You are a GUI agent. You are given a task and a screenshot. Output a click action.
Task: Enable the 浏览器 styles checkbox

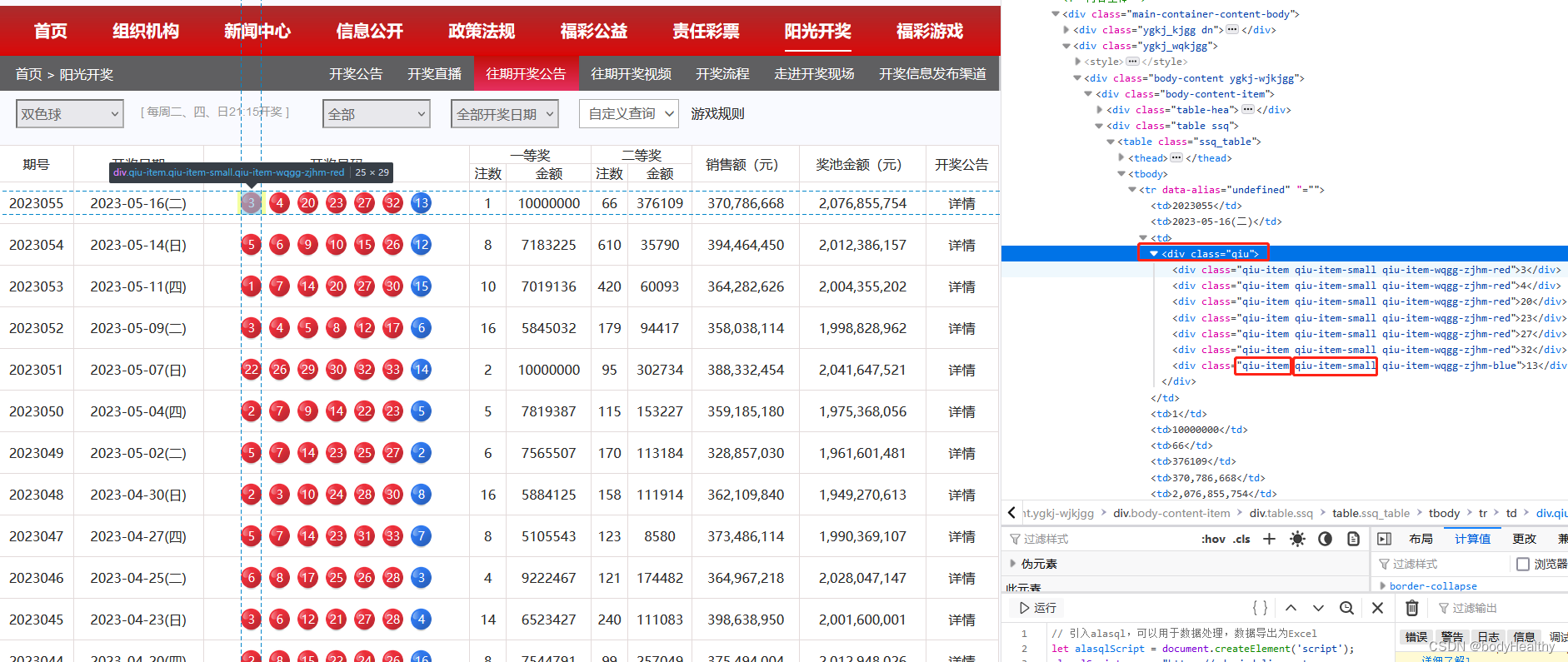coord(1523,564)
